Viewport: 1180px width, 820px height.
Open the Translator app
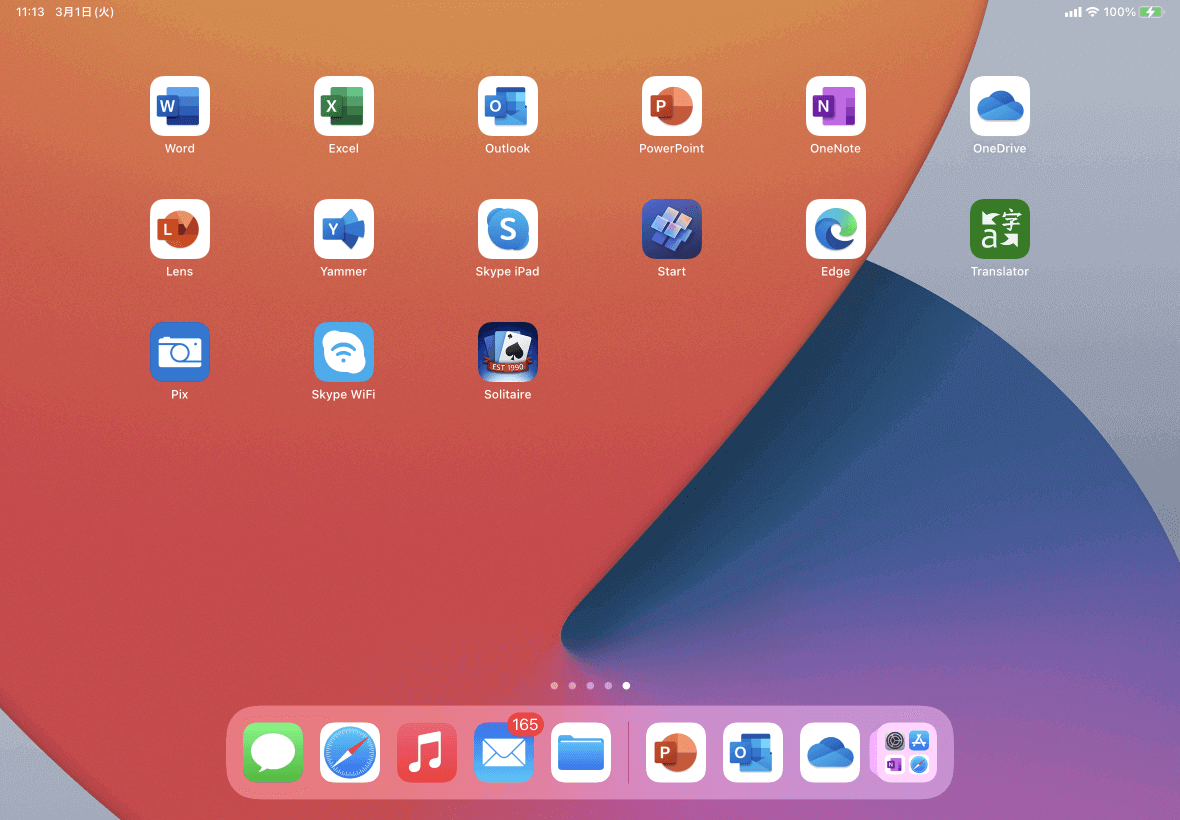tap(999, 229)
